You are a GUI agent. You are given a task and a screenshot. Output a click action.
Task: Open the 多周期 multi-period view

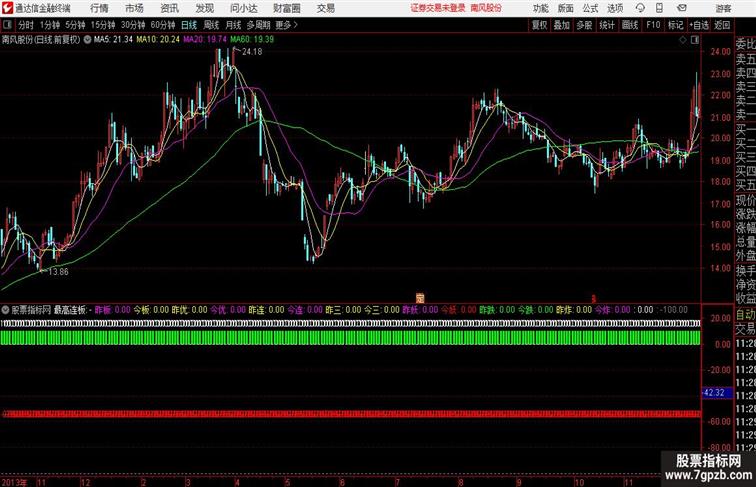coord(258,25)
